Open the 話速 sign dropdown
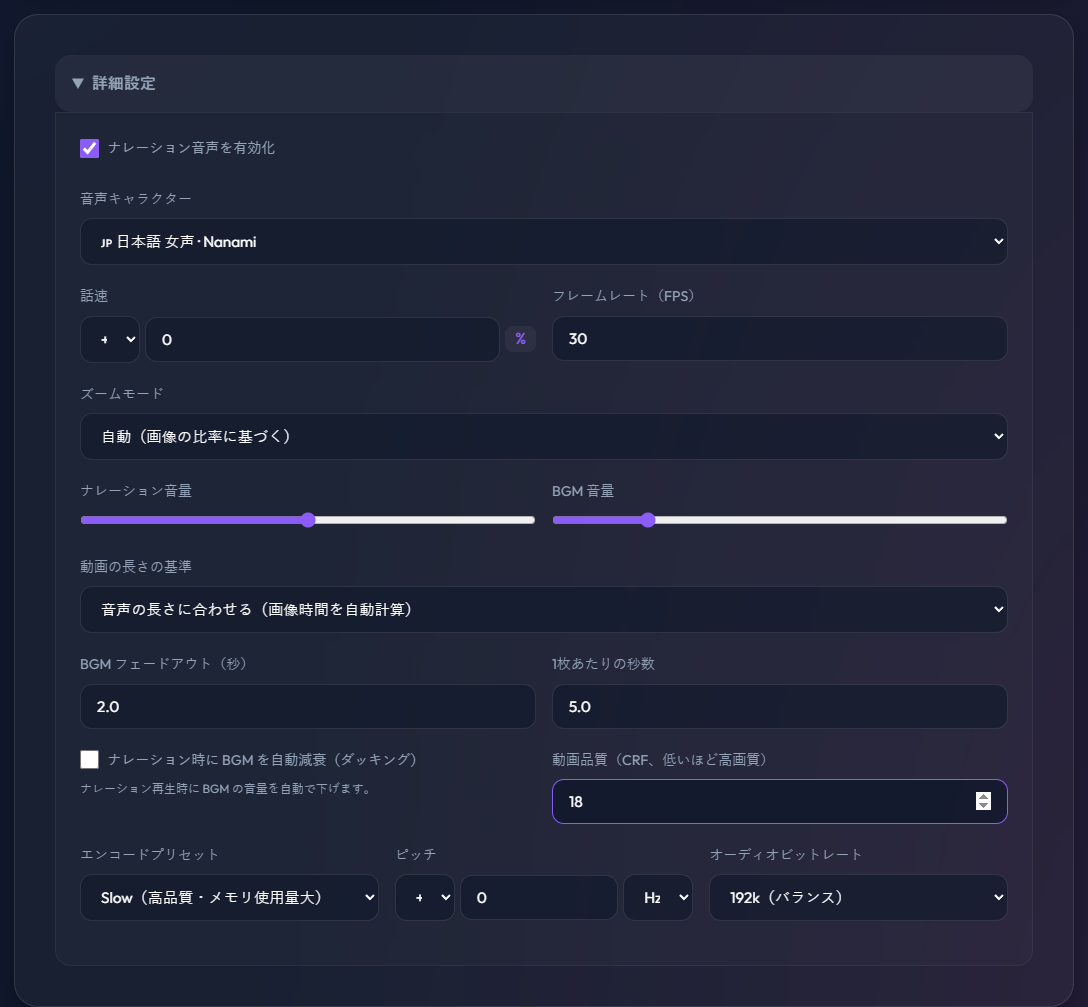 point(110,339)
